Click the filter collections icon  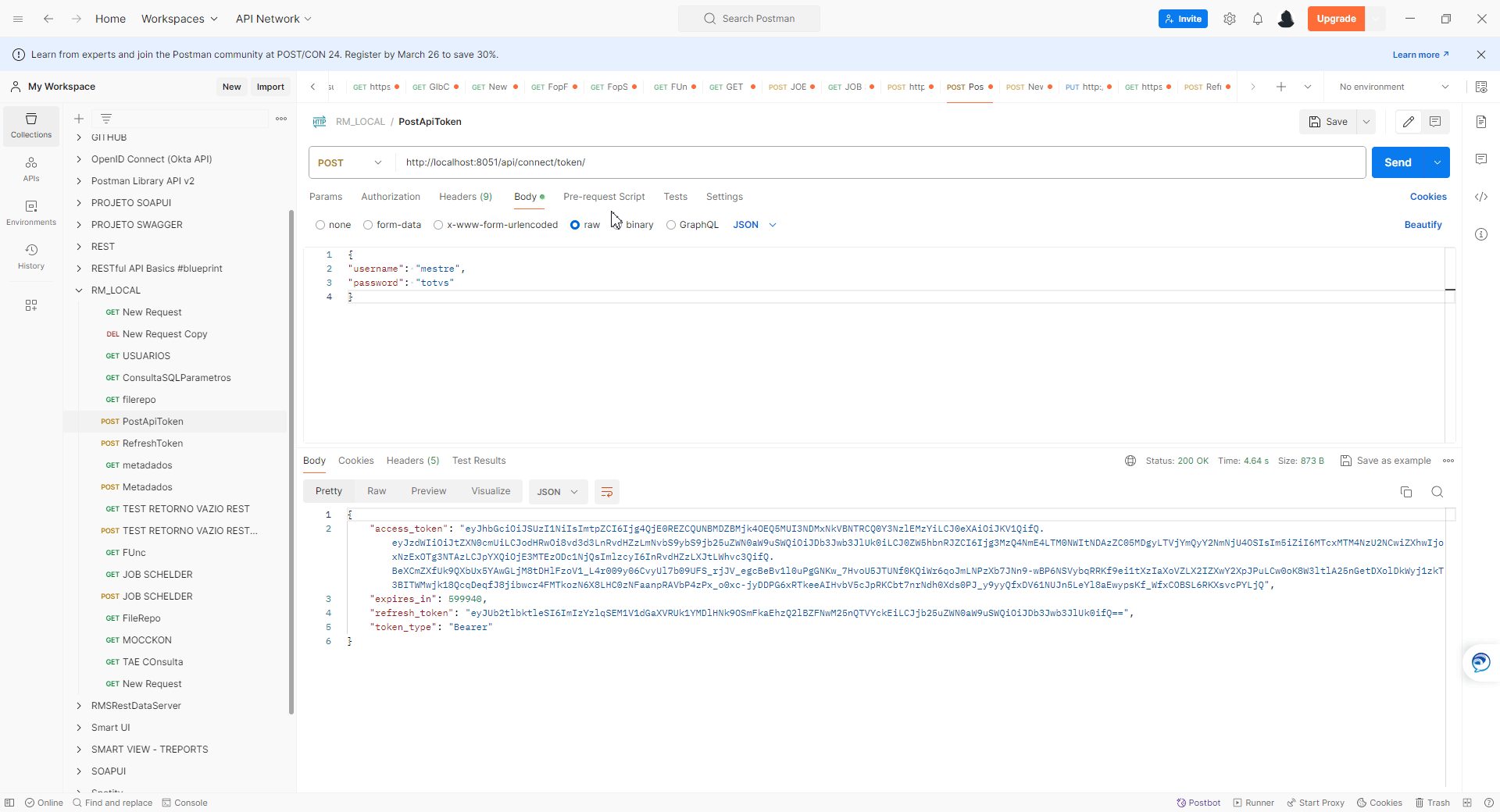point(106,119)
